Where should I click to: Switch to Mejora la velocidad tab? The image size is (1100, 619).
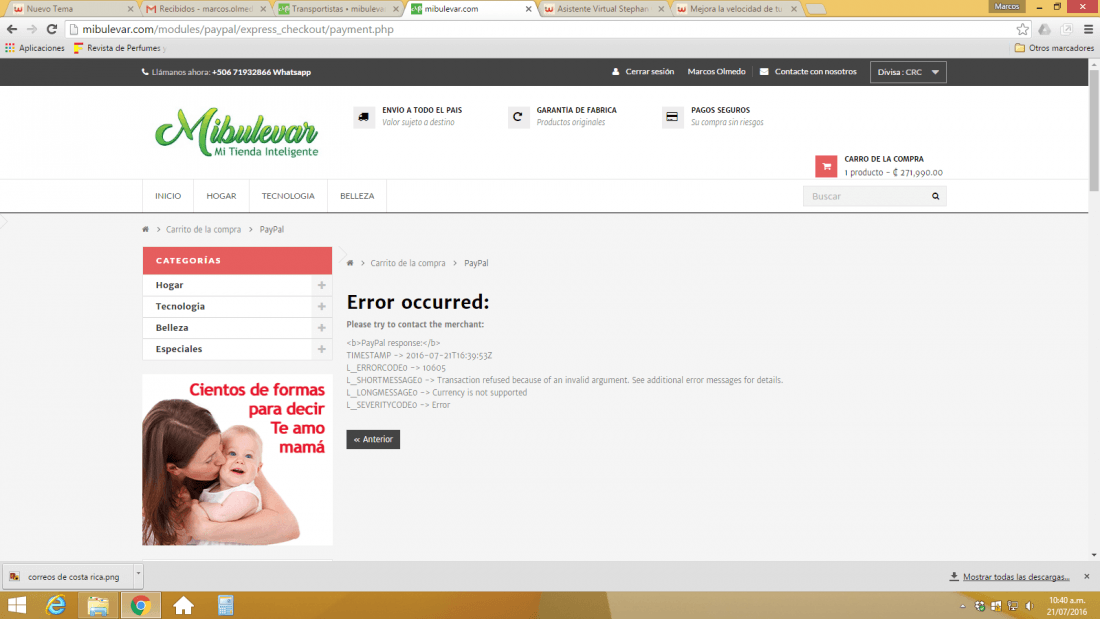[735, 9]
